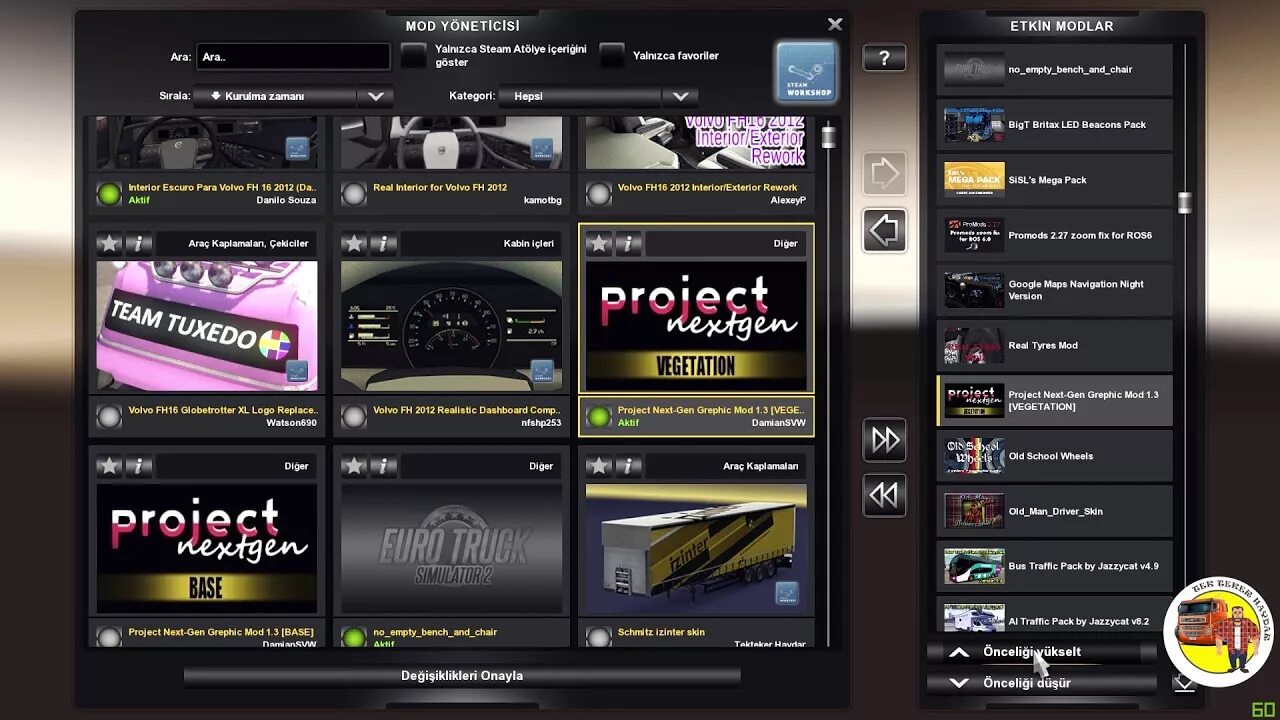The image size is (1280, 720).
Task: Toggle status circle of Volvo FH16 2012 Interior/Exterior Rework
Action: click(x=598, y=194)
